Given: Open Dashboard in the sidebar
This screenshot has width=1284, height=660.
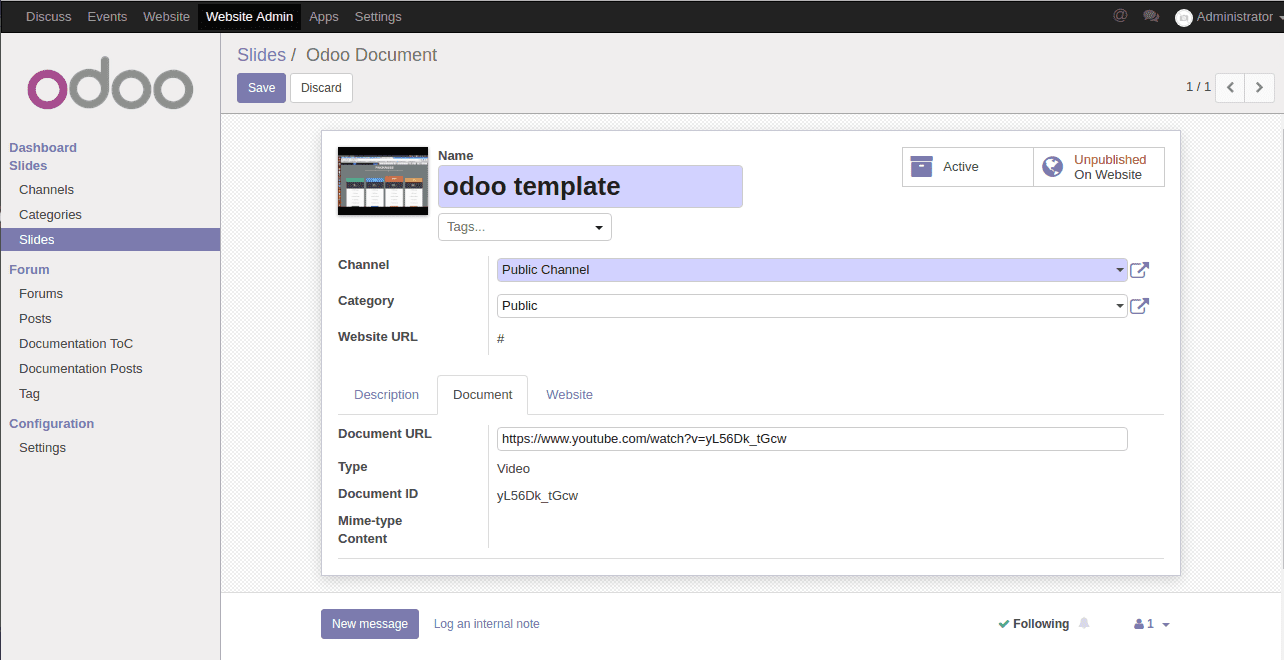Looking at the screenshot, I should point(43,147).
